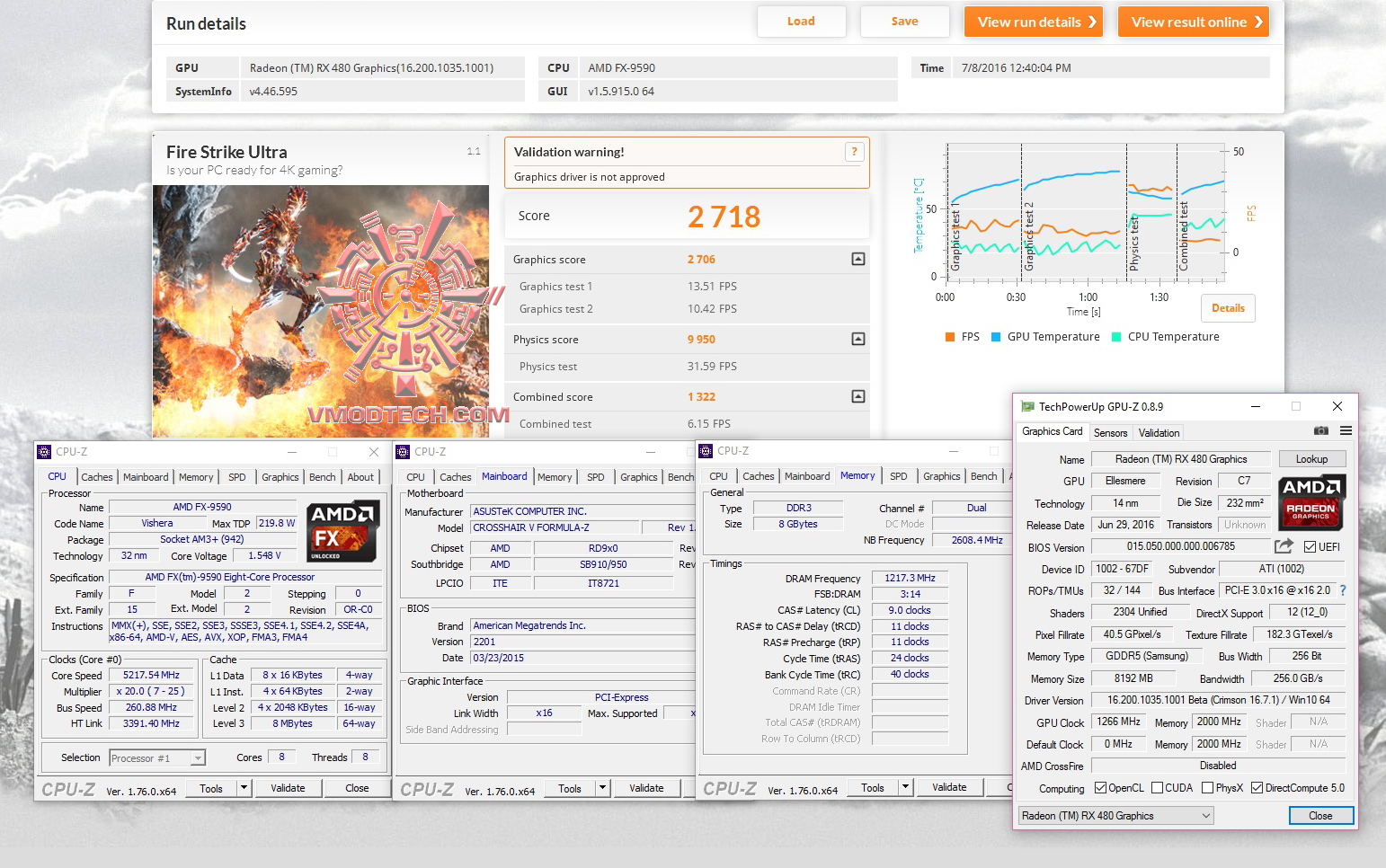
Task: Open the Tools dropdown arrow in CPU-Z processor window
Action: click(244, 788)
